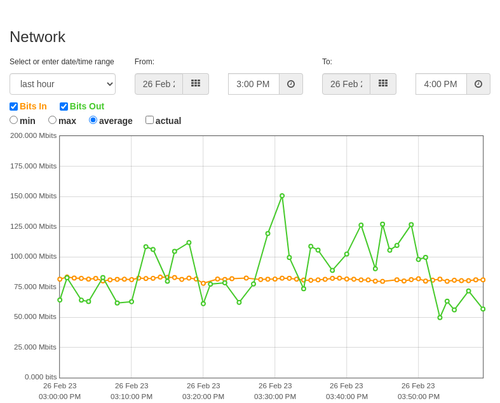
Task: Open the 'last hour' range dropdown
Action: [63, 84]
